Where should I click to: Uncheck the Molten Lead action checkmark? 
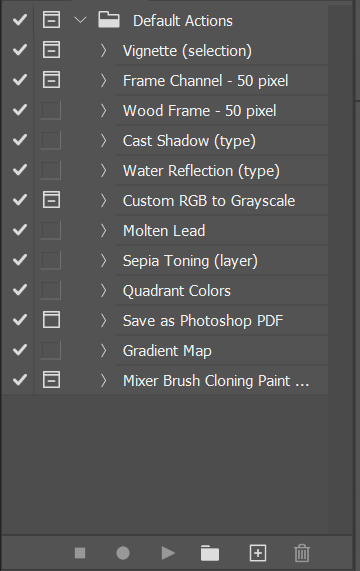[x=20, y=230]
